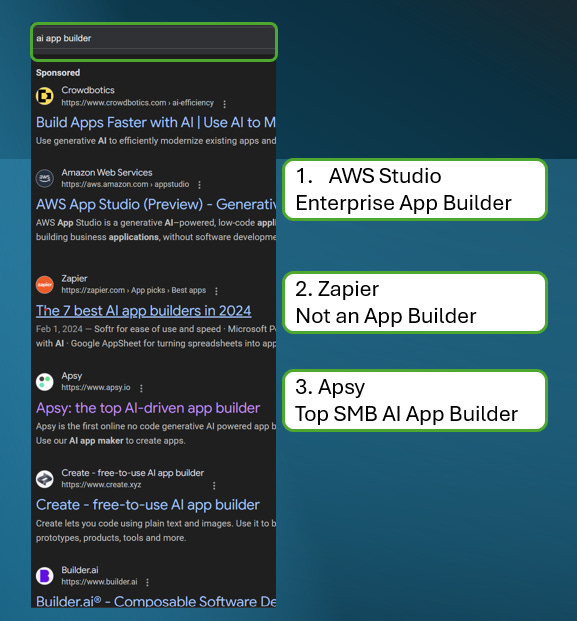Click the 'Apsy' site name in results
Screen dimensions: 577x621
pyautogui.click(x=72, y=376)
